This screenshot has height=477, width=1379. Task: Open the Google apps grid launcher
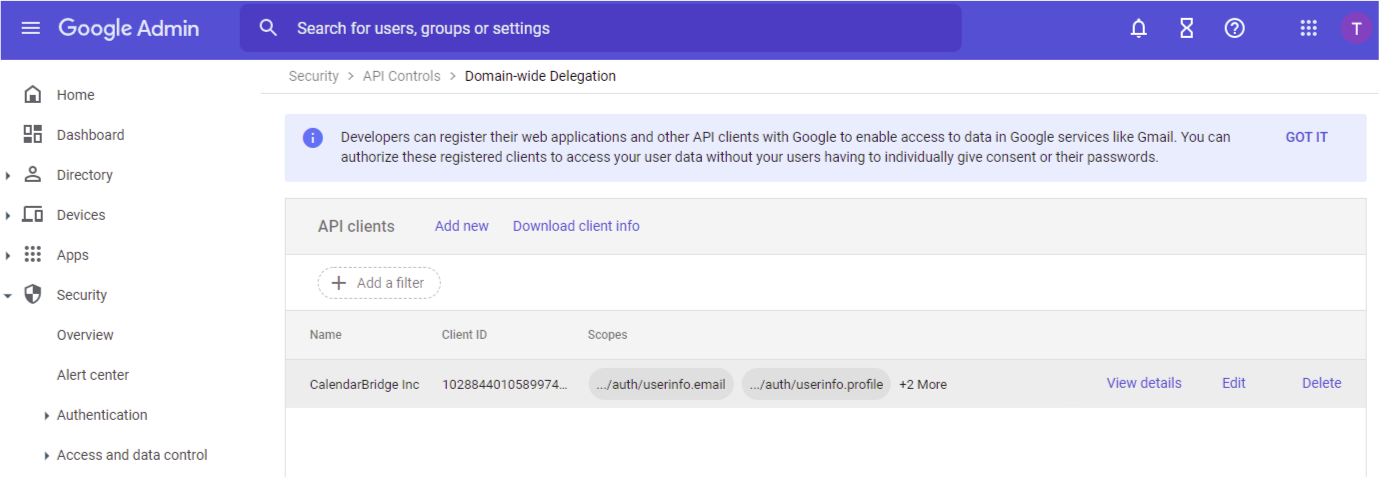[x=1308, y=28]
